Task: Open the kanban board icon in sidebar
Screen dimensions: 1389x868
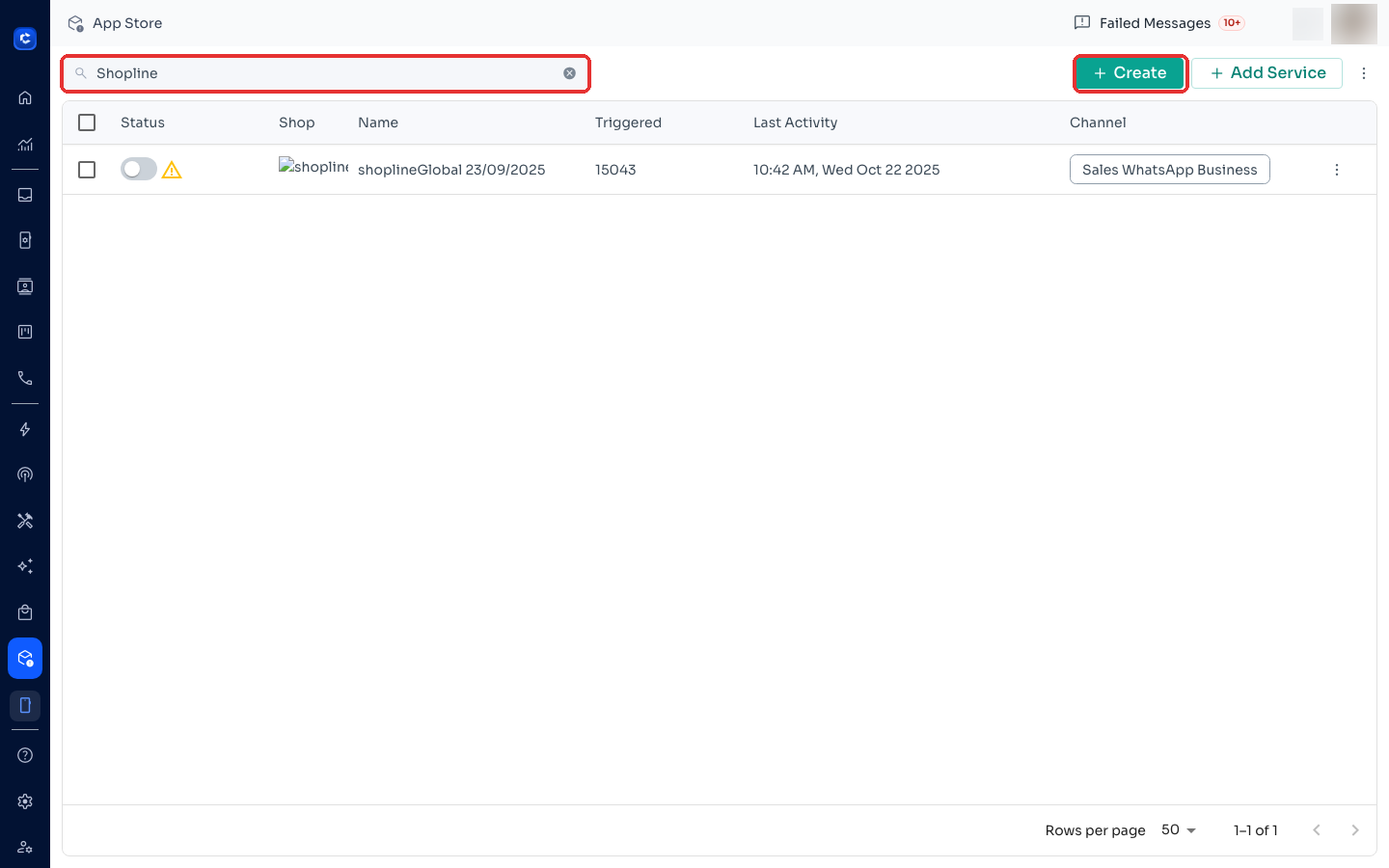Action: [25, 332]
